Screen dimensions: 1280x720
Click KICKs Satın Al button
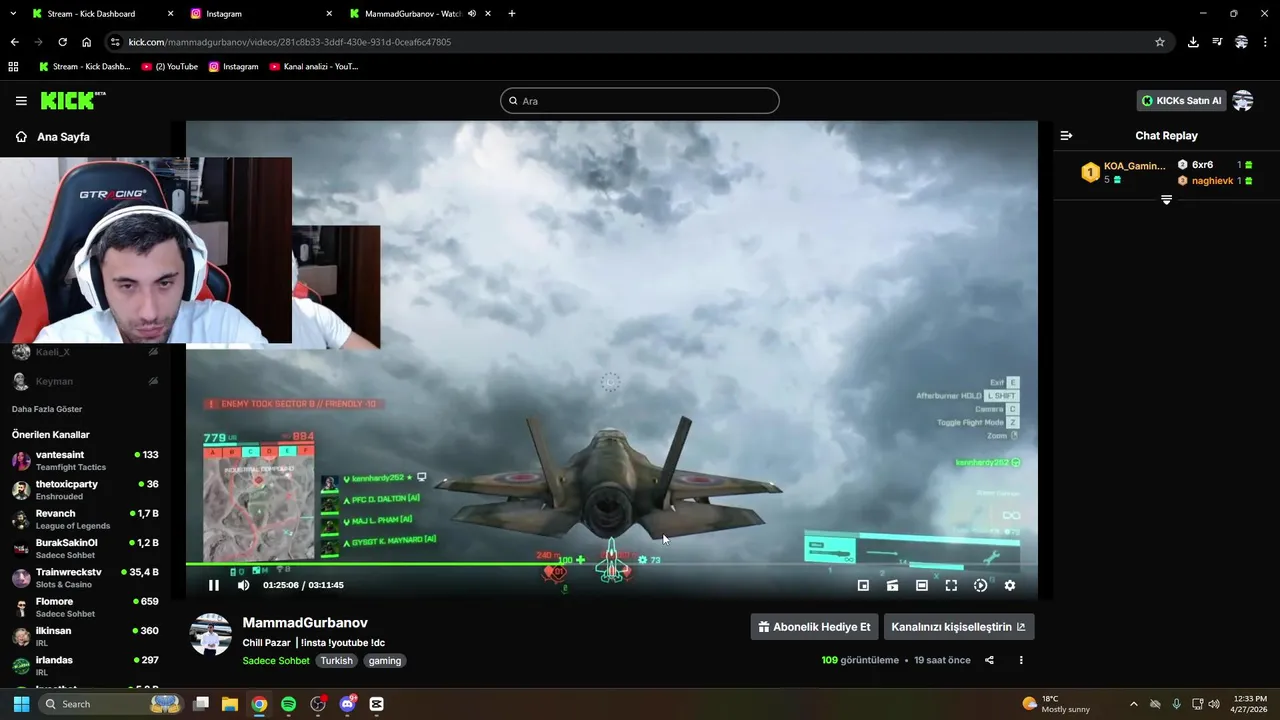(x=1181, y=101)
